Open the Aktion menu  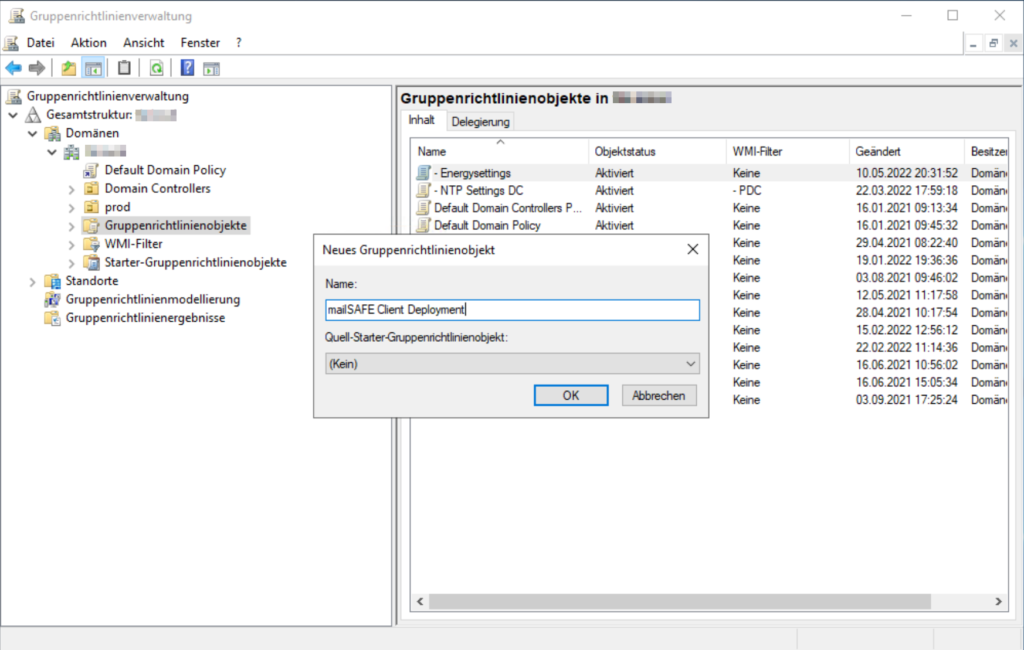pos(88,43)
